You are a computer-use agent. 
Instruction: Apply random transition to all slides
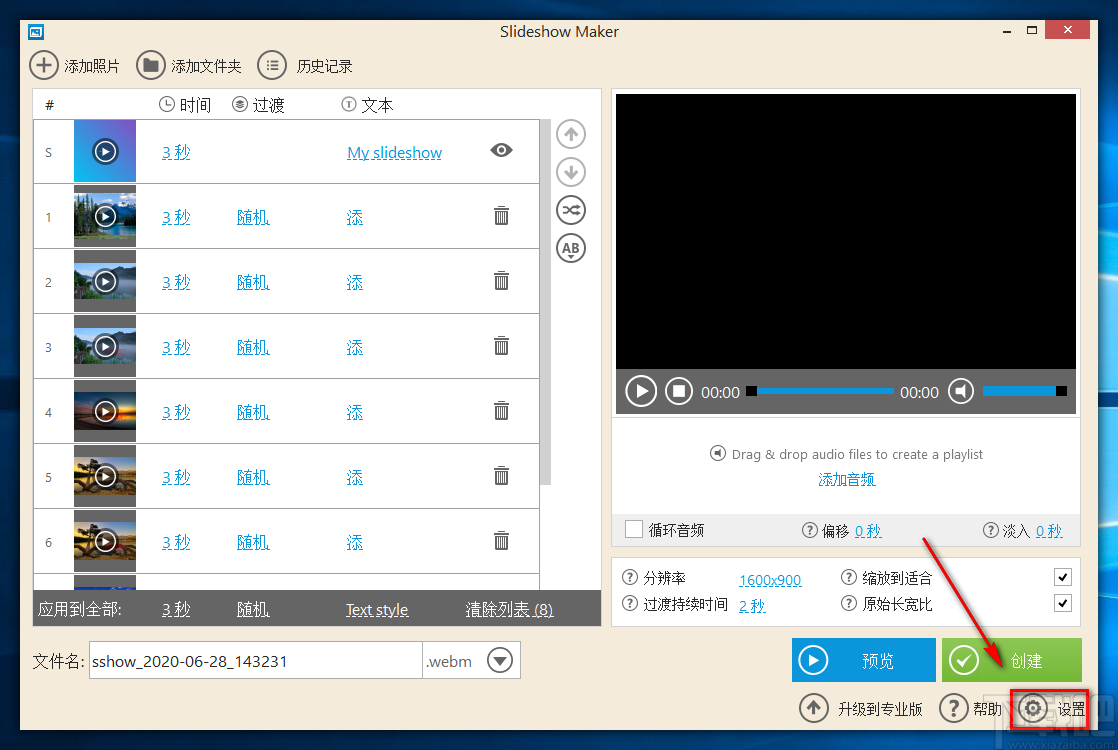[253, 609]
